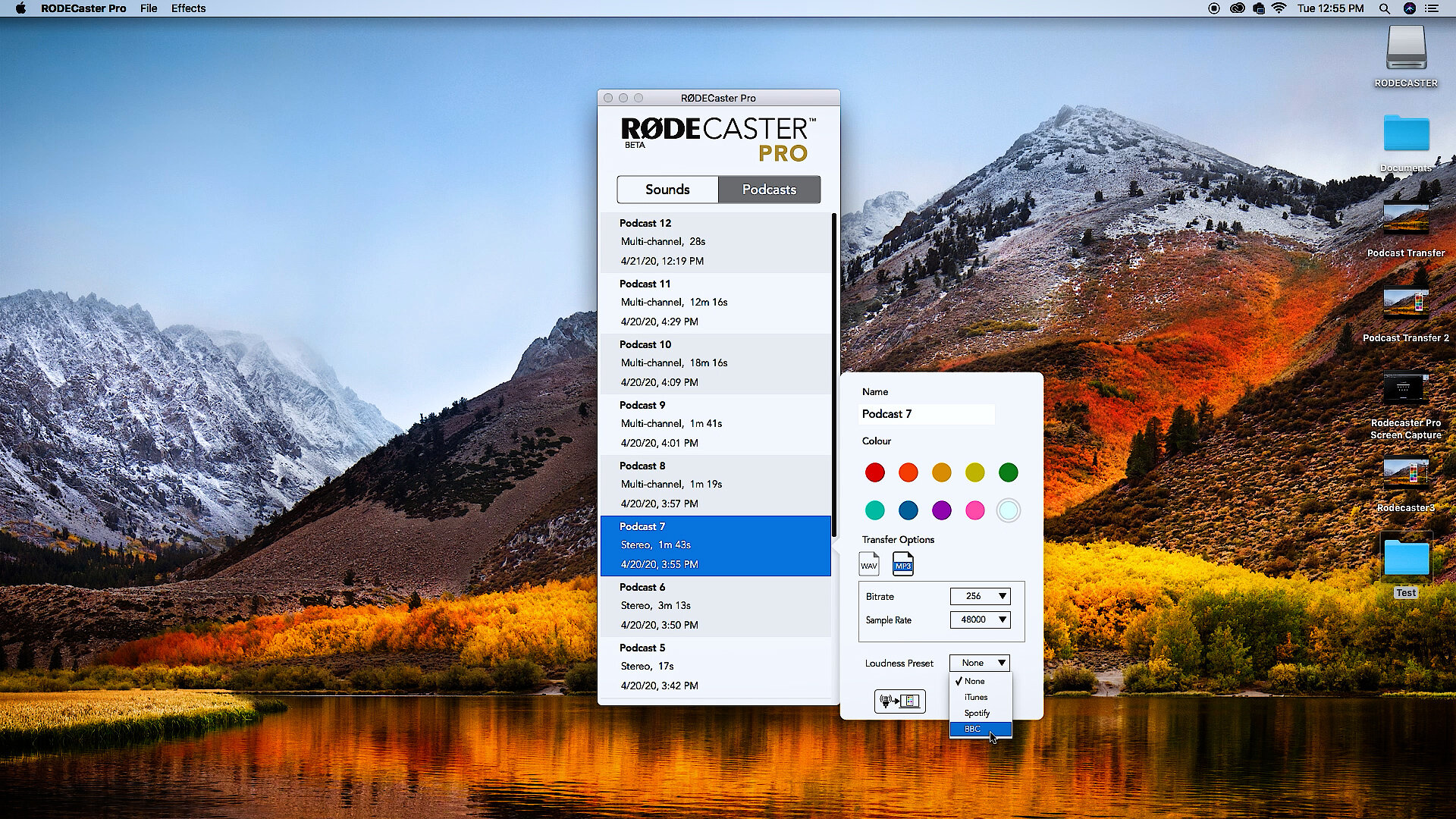The height and width of the screenshot is (819, 1456).
Task: Open Documents folder on desktop
Action: 1406,143
